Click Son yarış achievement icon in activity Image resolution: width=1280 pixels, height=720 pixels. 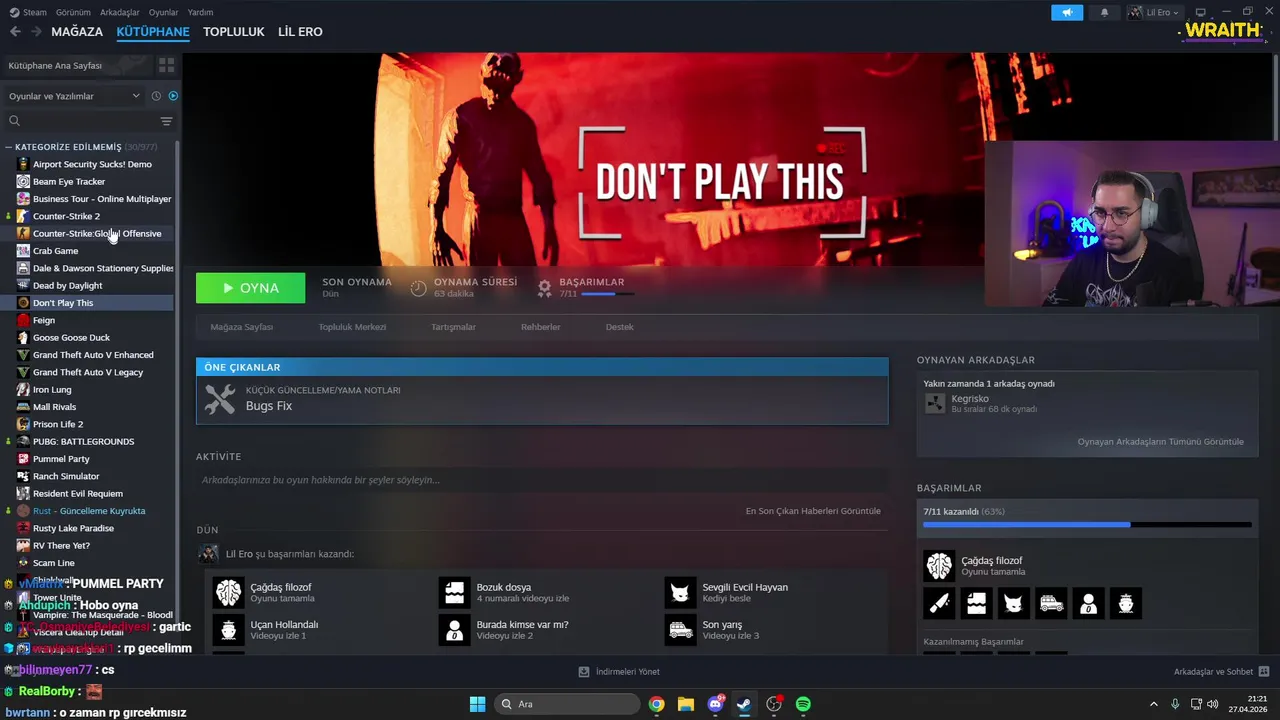pos(680,629)
